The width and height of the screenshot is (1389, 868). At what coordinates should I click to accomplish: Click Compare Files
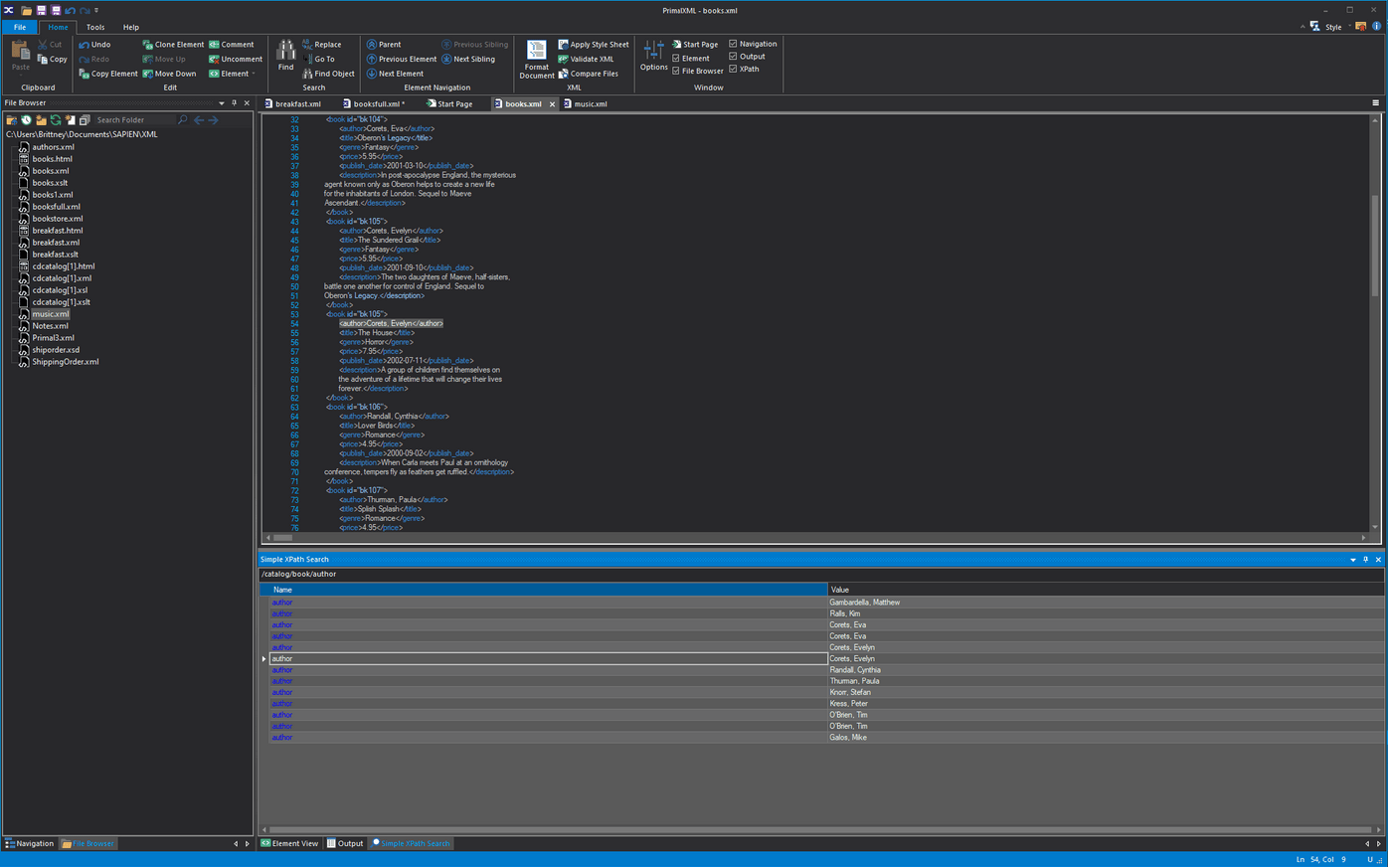(x=588, y=74)
